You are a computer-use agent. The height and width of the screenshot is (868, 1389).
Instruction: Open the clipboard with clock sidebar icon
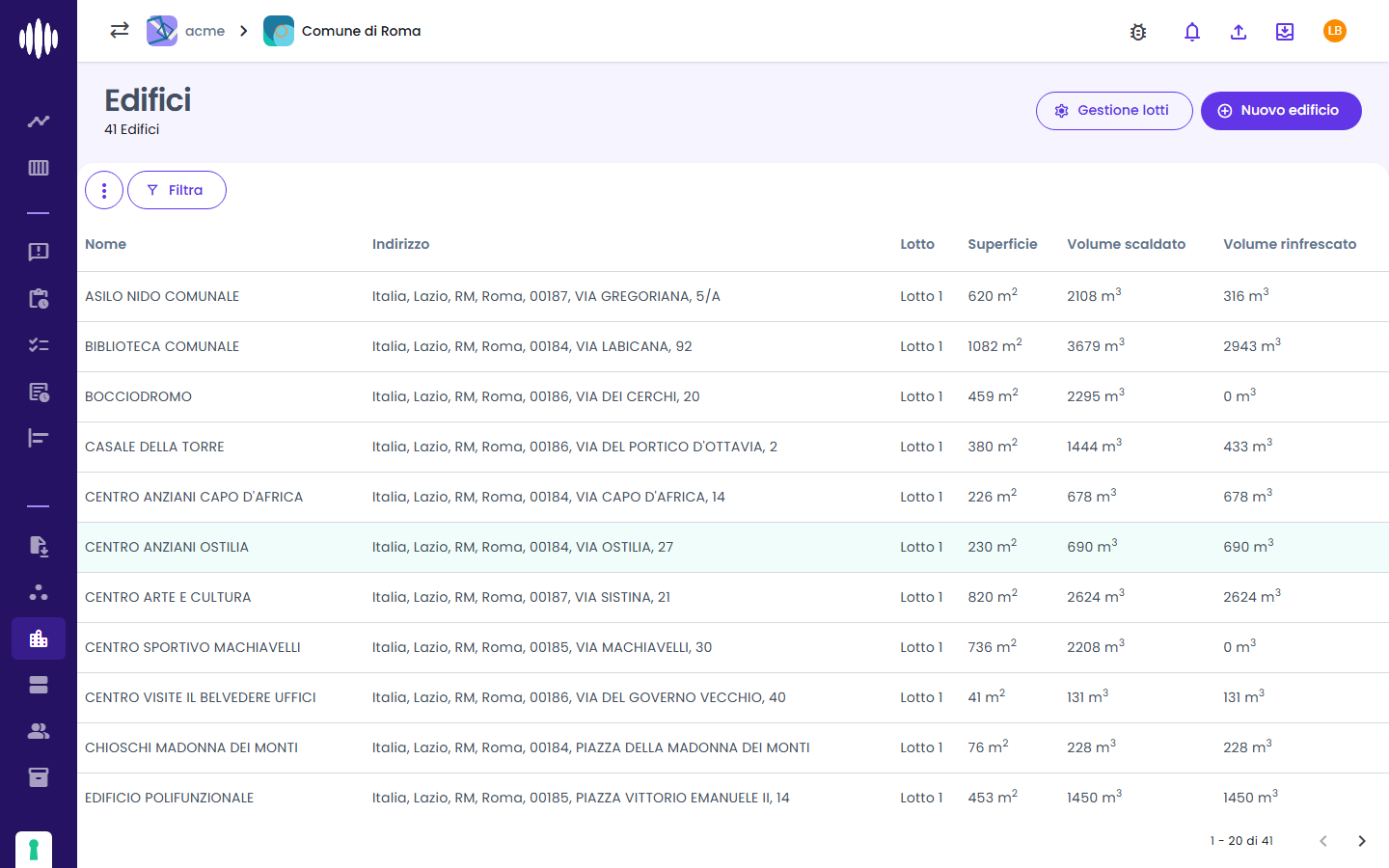point(39,299)
